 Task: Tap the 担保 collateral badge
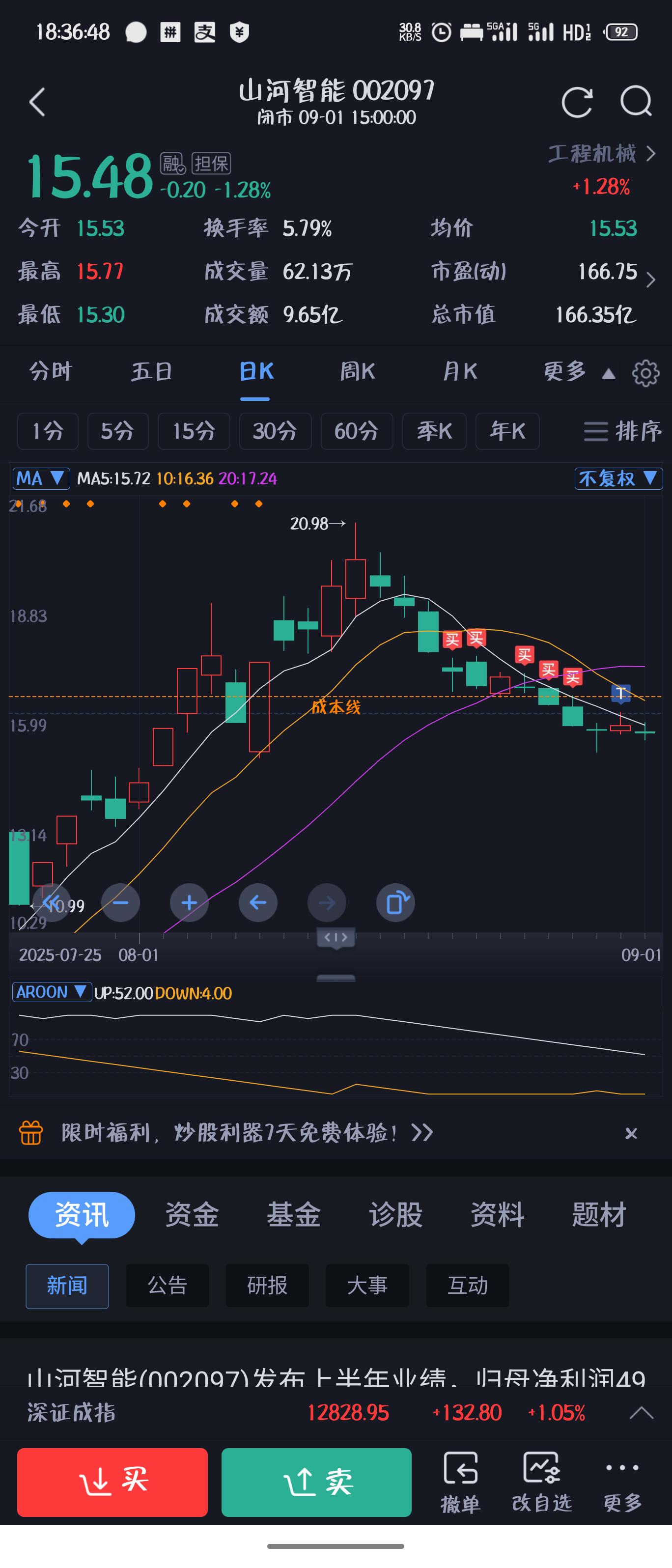pos(211,163)
